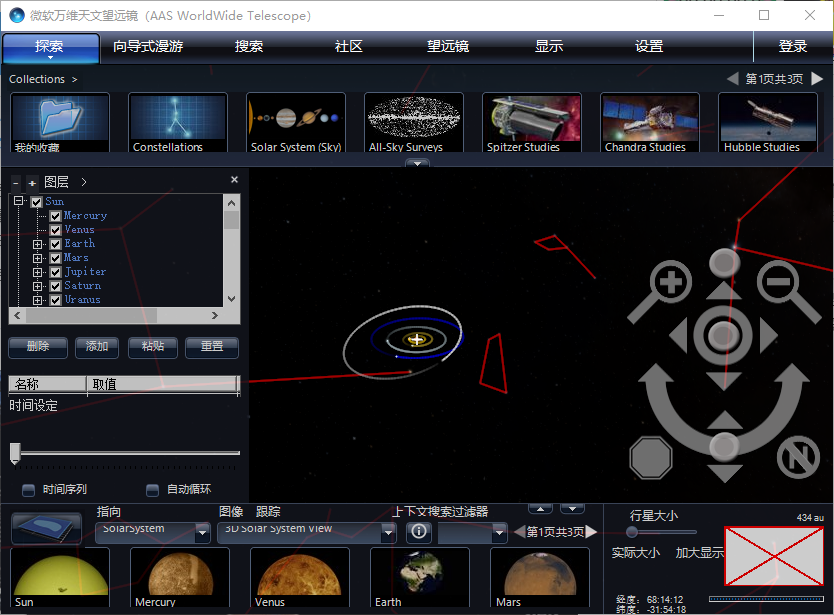Open the Solar System (Sky) collection

tap(296, 123)
